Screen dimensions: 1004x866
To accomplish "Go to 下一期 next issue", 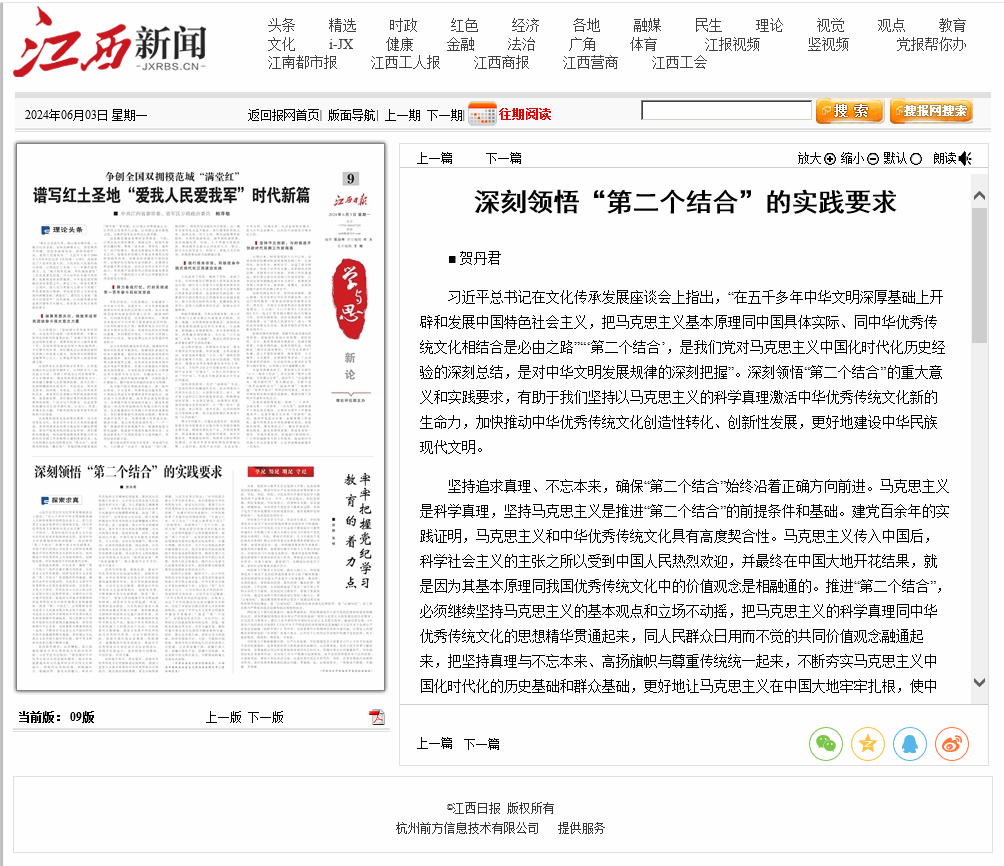I will (x=445, y=115).
